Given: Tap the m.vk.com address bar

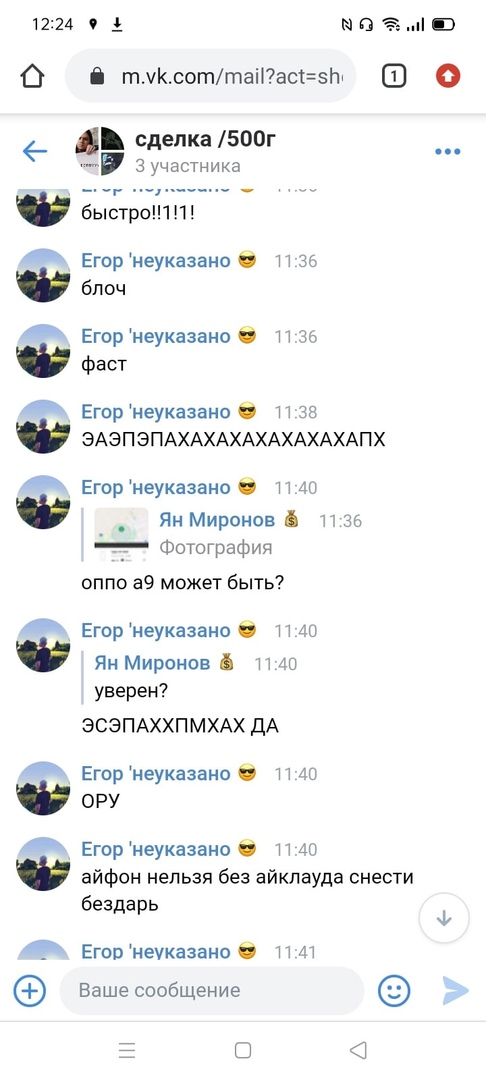Looking at the screenshot, I should pyautogui.click(x=211, y=76).
